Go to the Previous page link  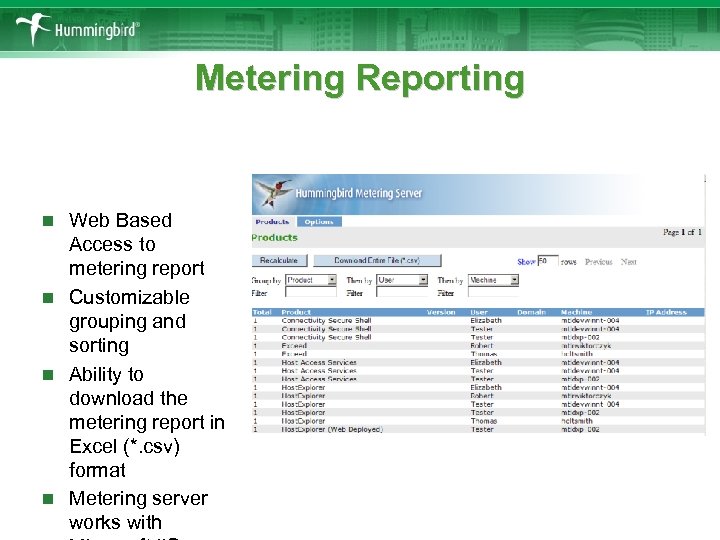599,262
